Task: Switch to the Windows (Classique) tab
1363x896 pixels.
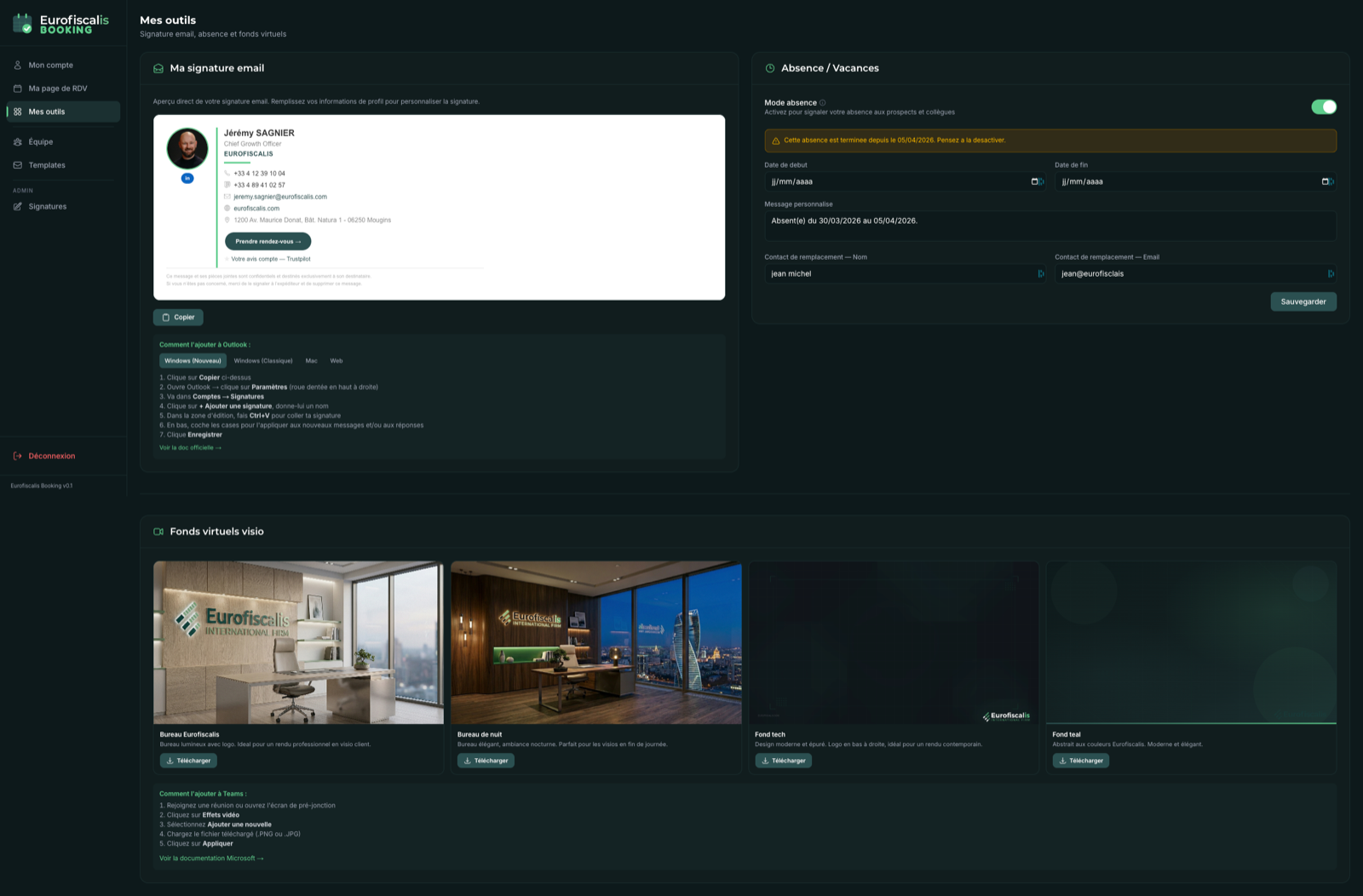Action: [x=263, y=361]
